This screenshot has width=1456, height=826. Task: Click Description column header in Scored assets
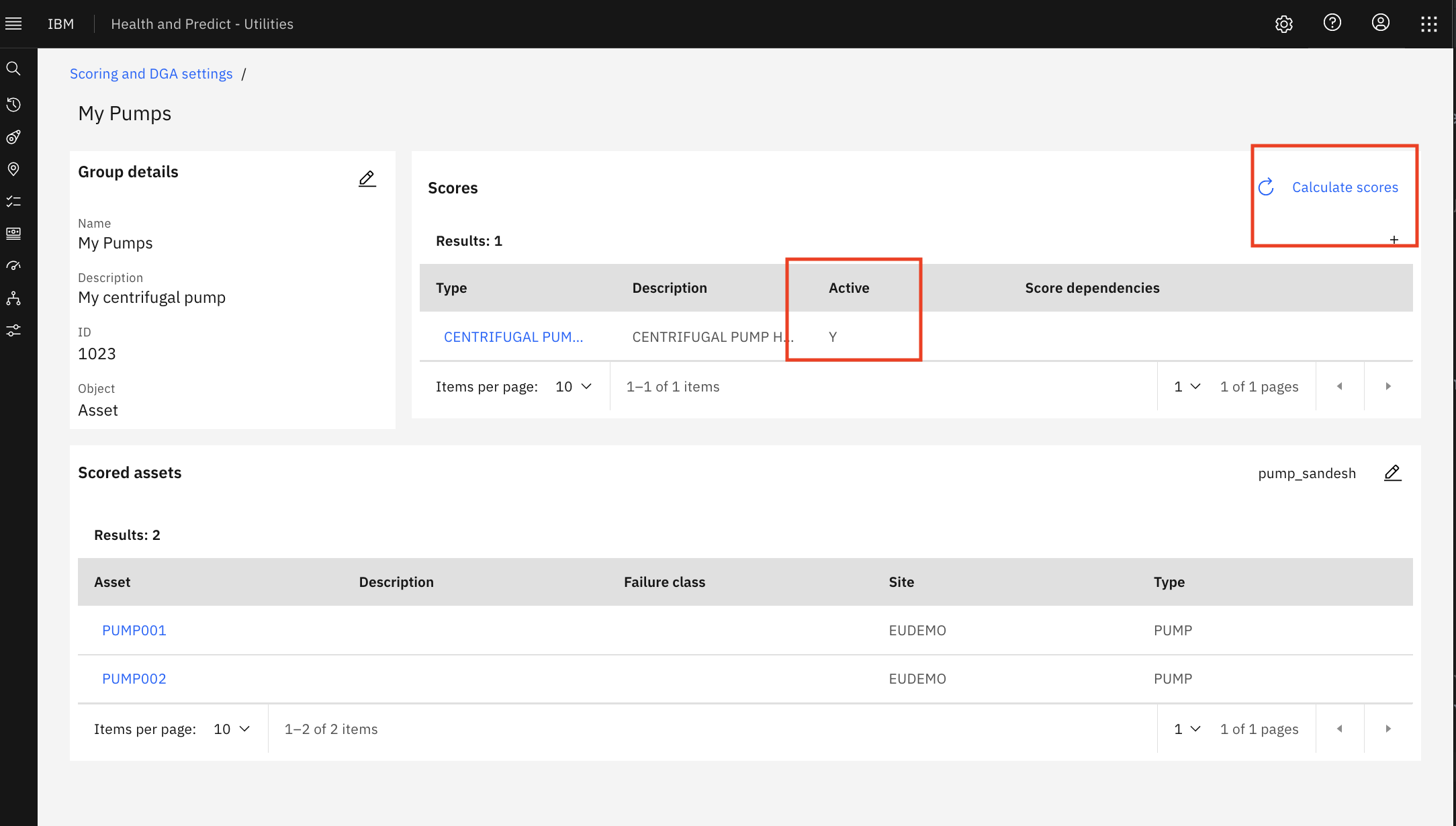coord(396,582)
